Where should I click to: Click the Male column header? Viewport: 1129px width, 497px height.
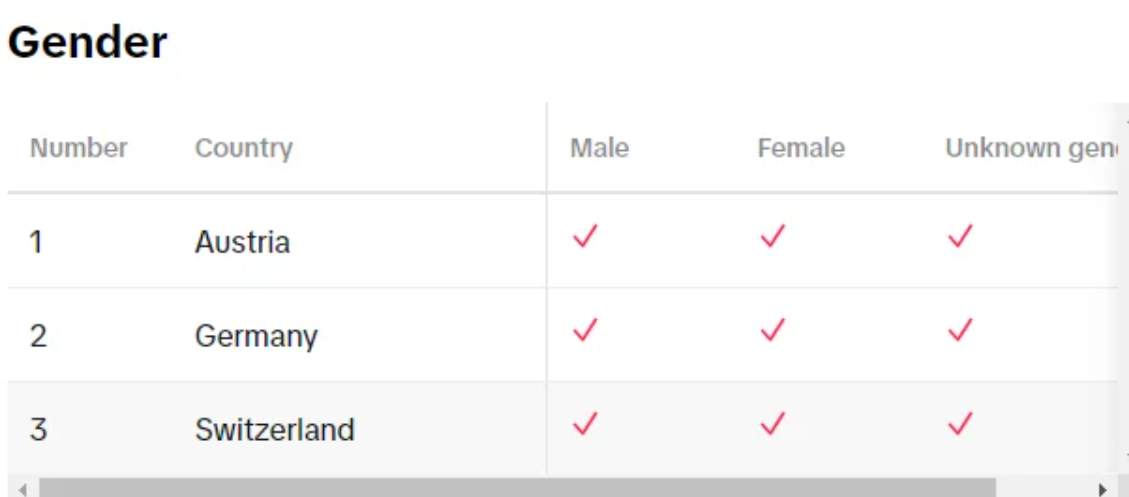(x=600, y=148)
